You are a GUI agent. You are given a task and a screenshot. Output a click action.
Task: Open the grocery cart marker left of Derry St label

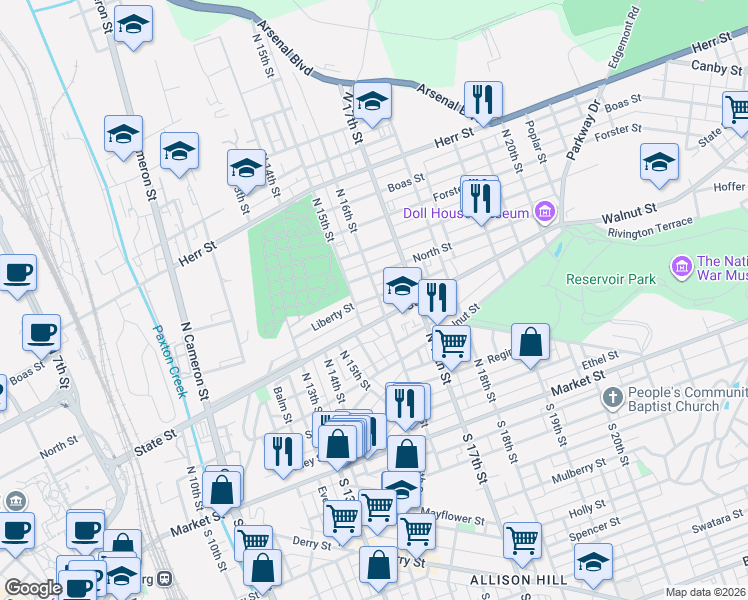tap(253, 542)
